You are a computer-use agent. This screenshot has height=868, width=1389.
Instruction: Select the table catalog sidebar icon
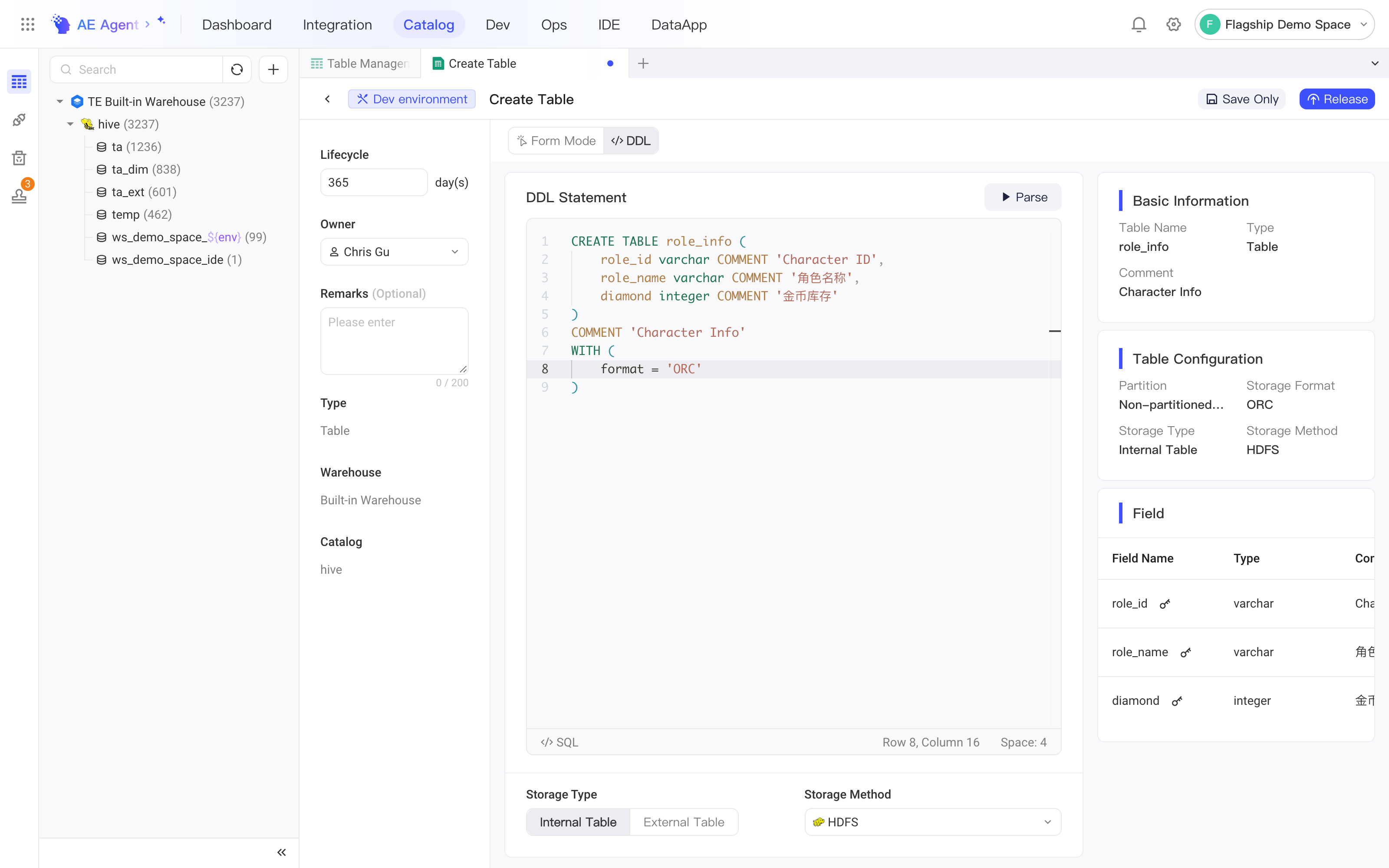(19, 82)
